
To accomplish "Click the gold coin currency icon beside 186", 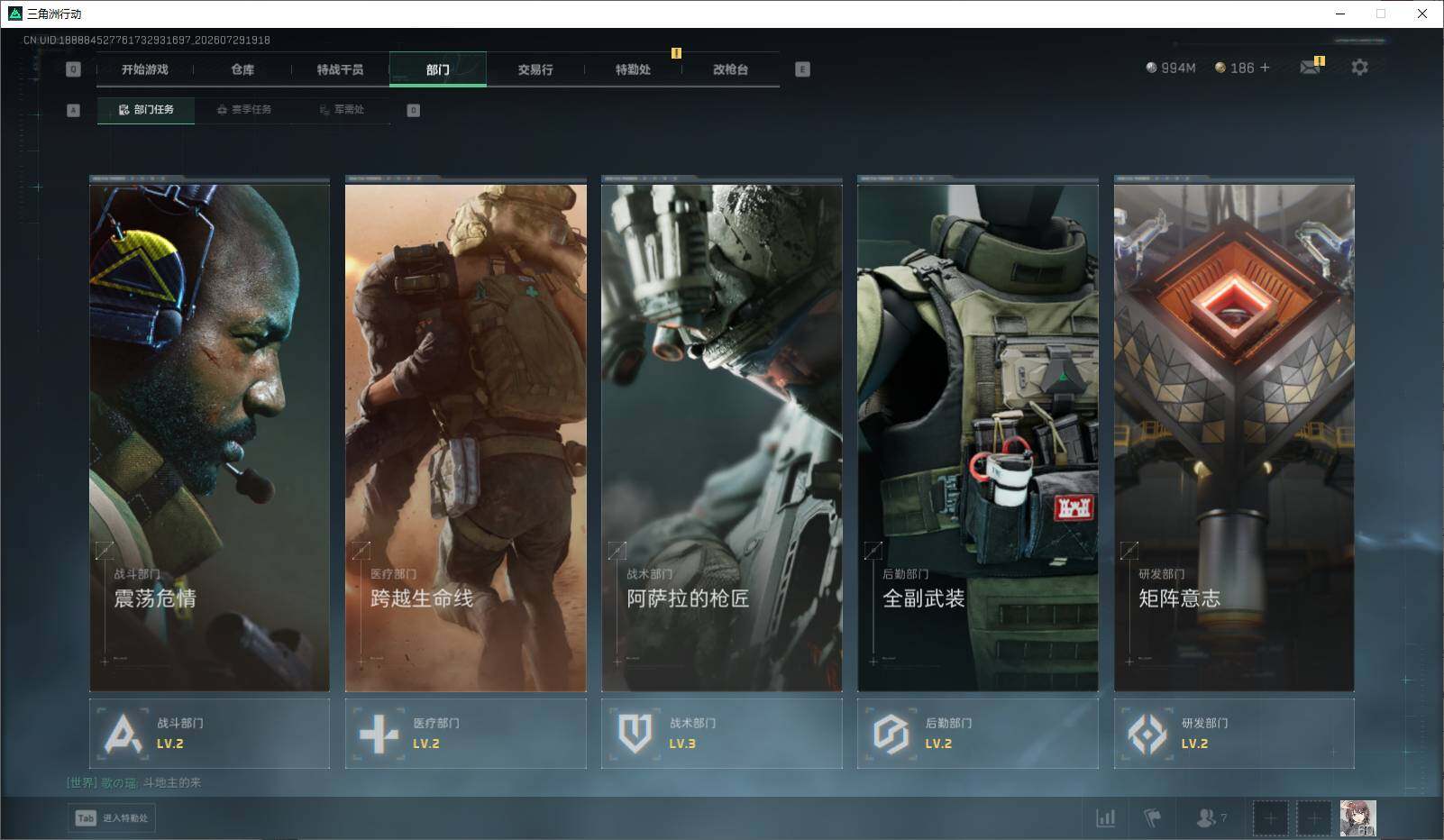I will [x=1220, y=68].
